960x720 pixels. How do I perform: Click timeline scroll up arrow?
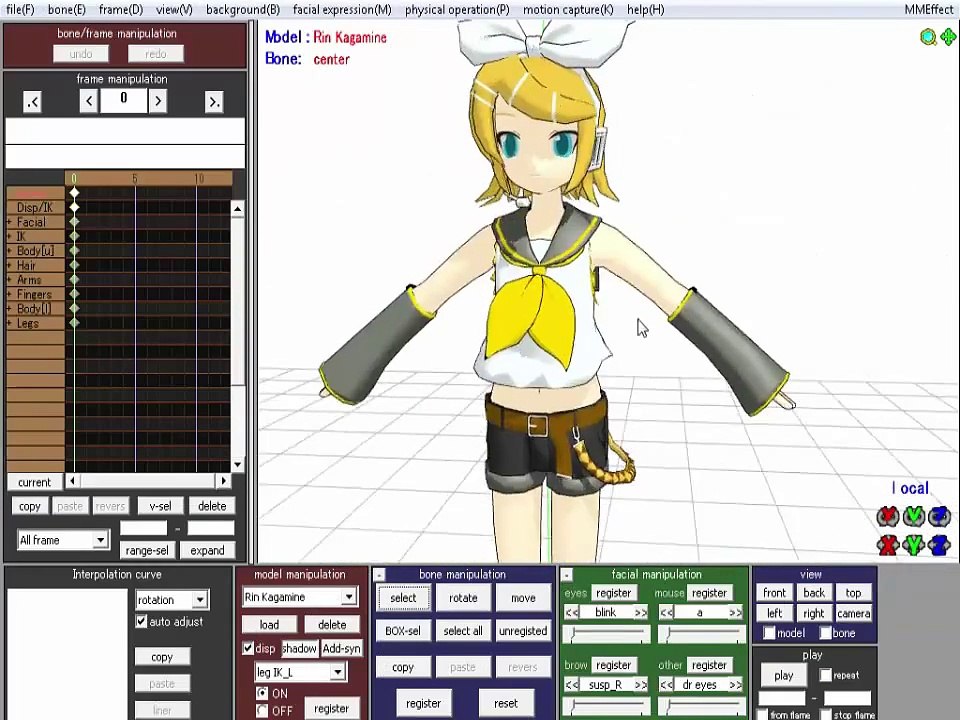[238, 209]
